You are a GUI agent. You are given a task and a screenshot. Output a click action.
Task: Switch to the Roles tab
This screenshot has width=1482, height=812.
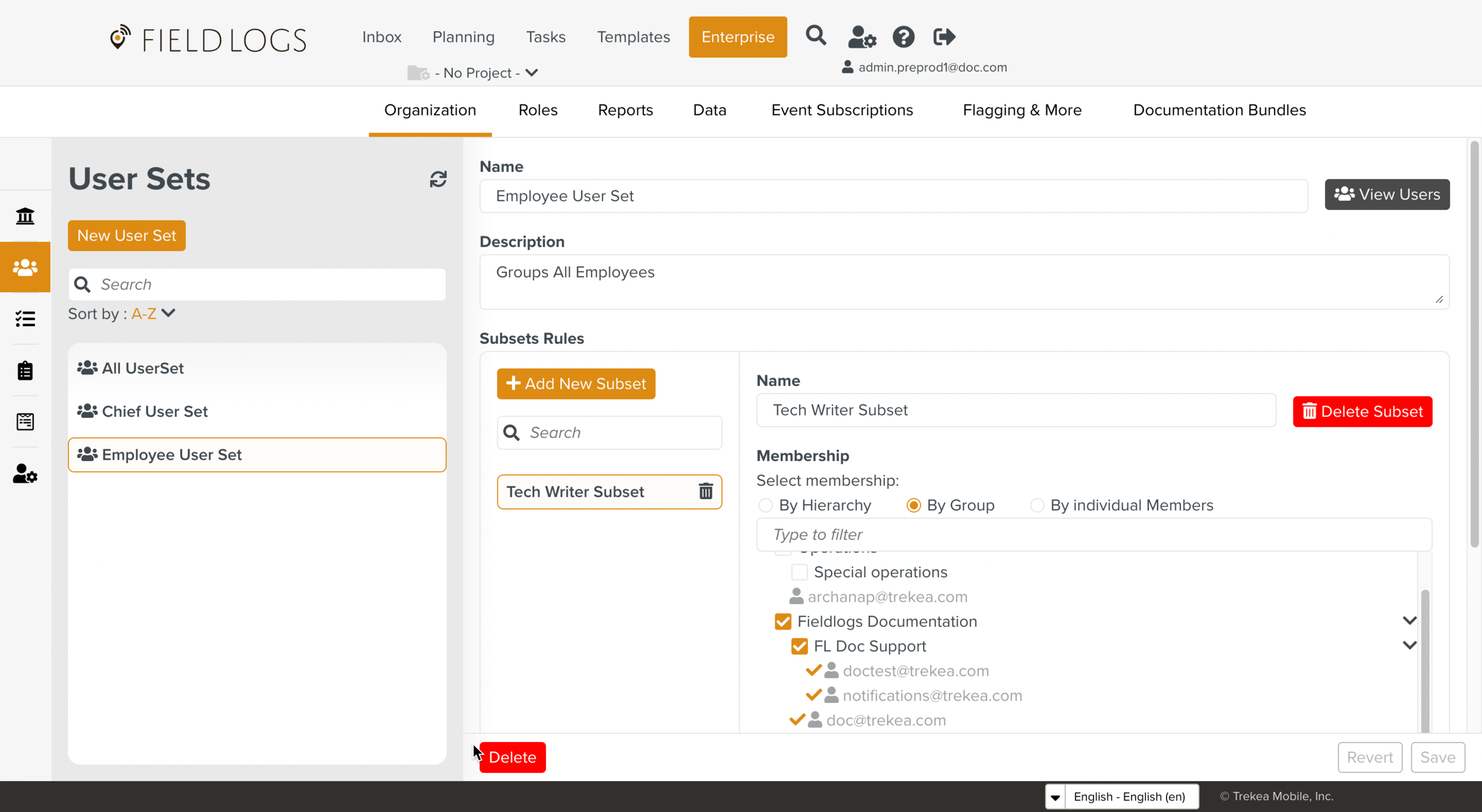[538, 110]
